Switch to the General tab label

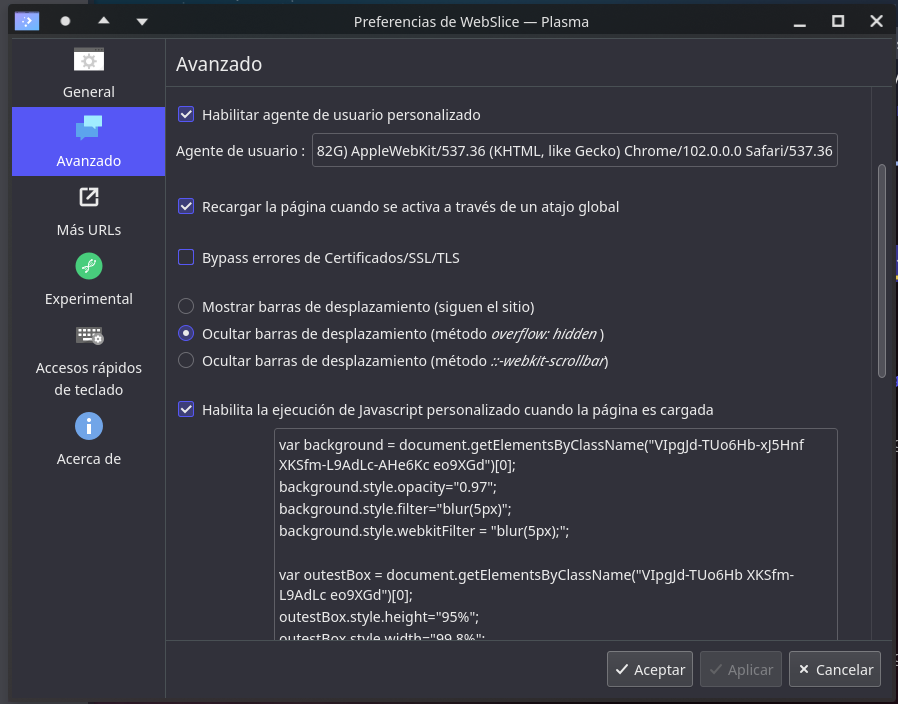coord(89,92)
